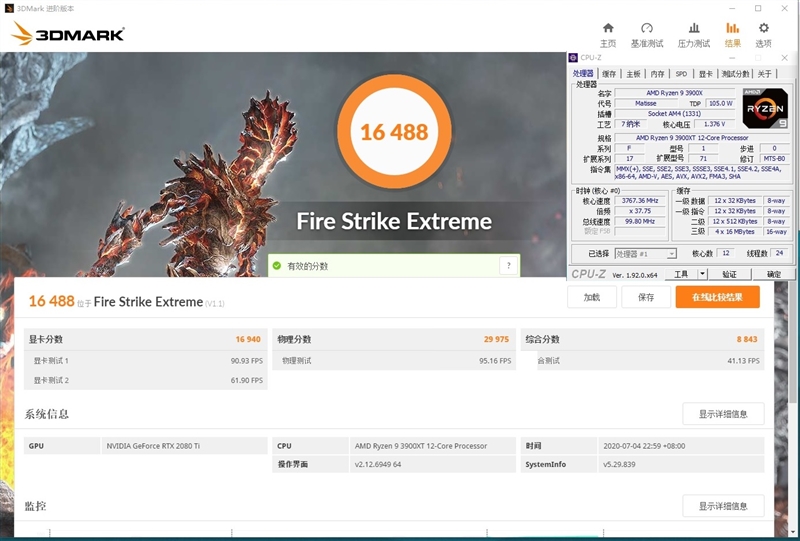
Task: Click the 验证 button in CPU-Z
Action: tap(729, 274)
